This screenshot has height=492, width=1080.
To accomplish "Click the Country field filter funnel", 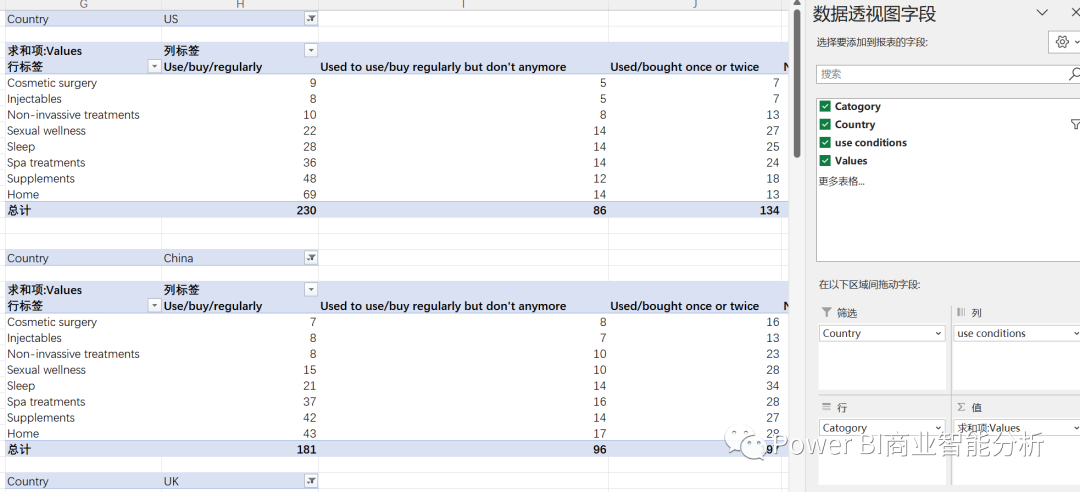I will coord(1075,124).
